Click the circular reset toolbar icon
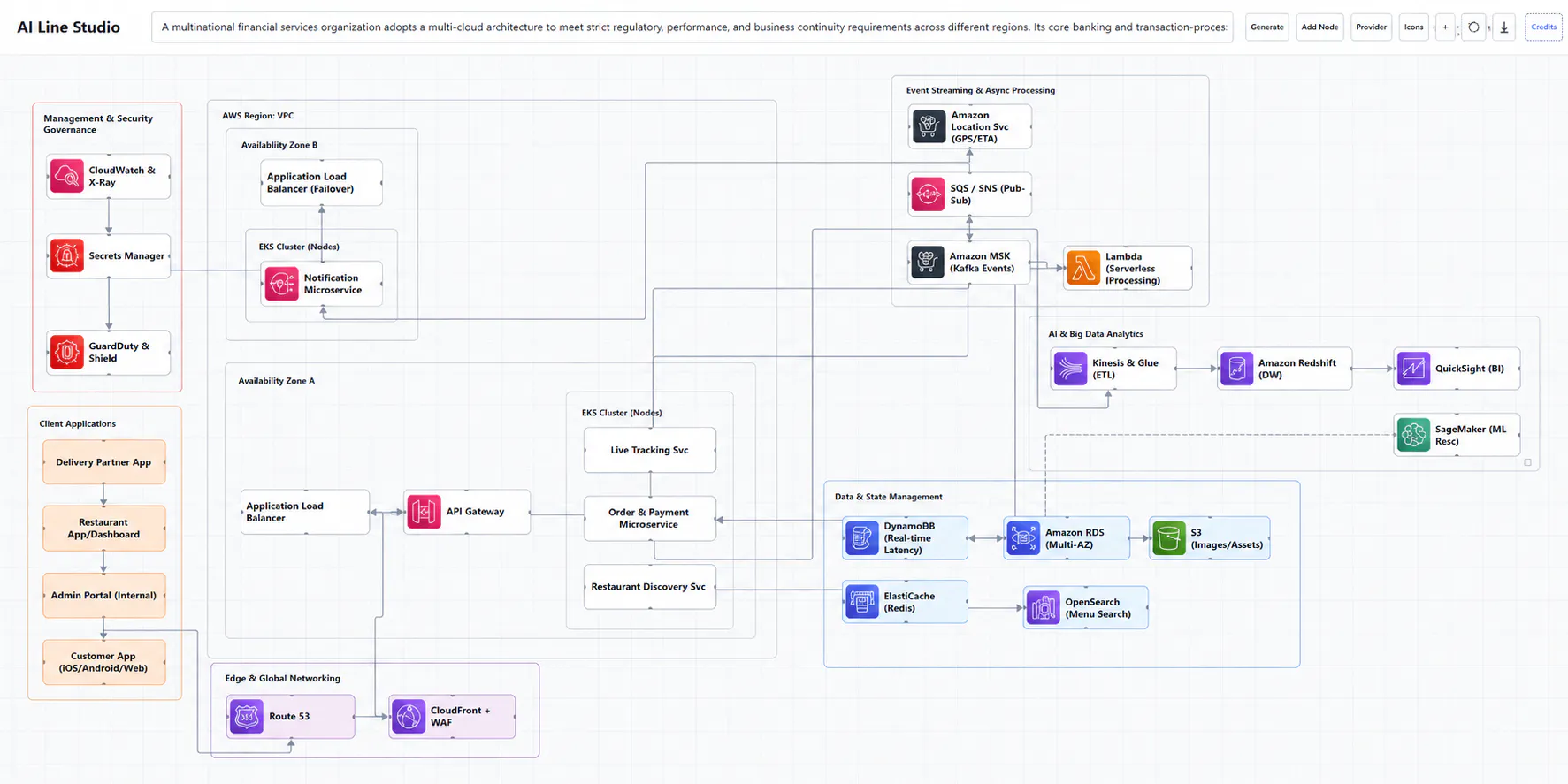Screen dimensions: 1568x784 1473,27
